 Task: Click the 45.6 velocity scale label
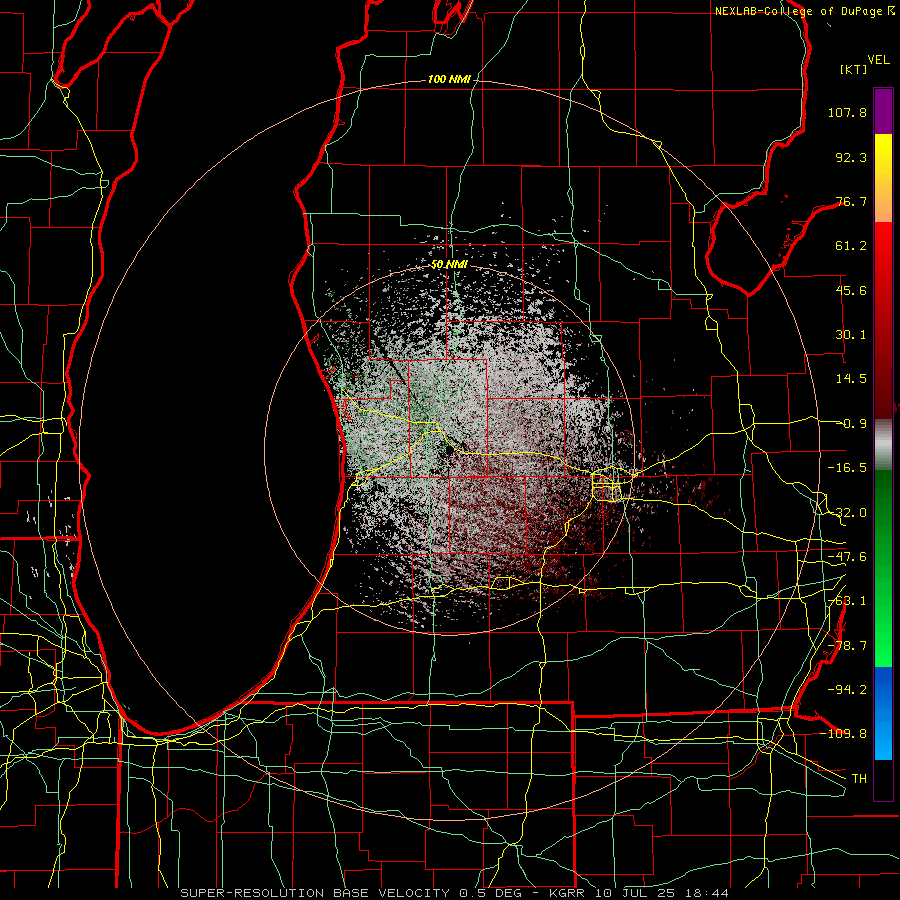(x=851, y=290)
